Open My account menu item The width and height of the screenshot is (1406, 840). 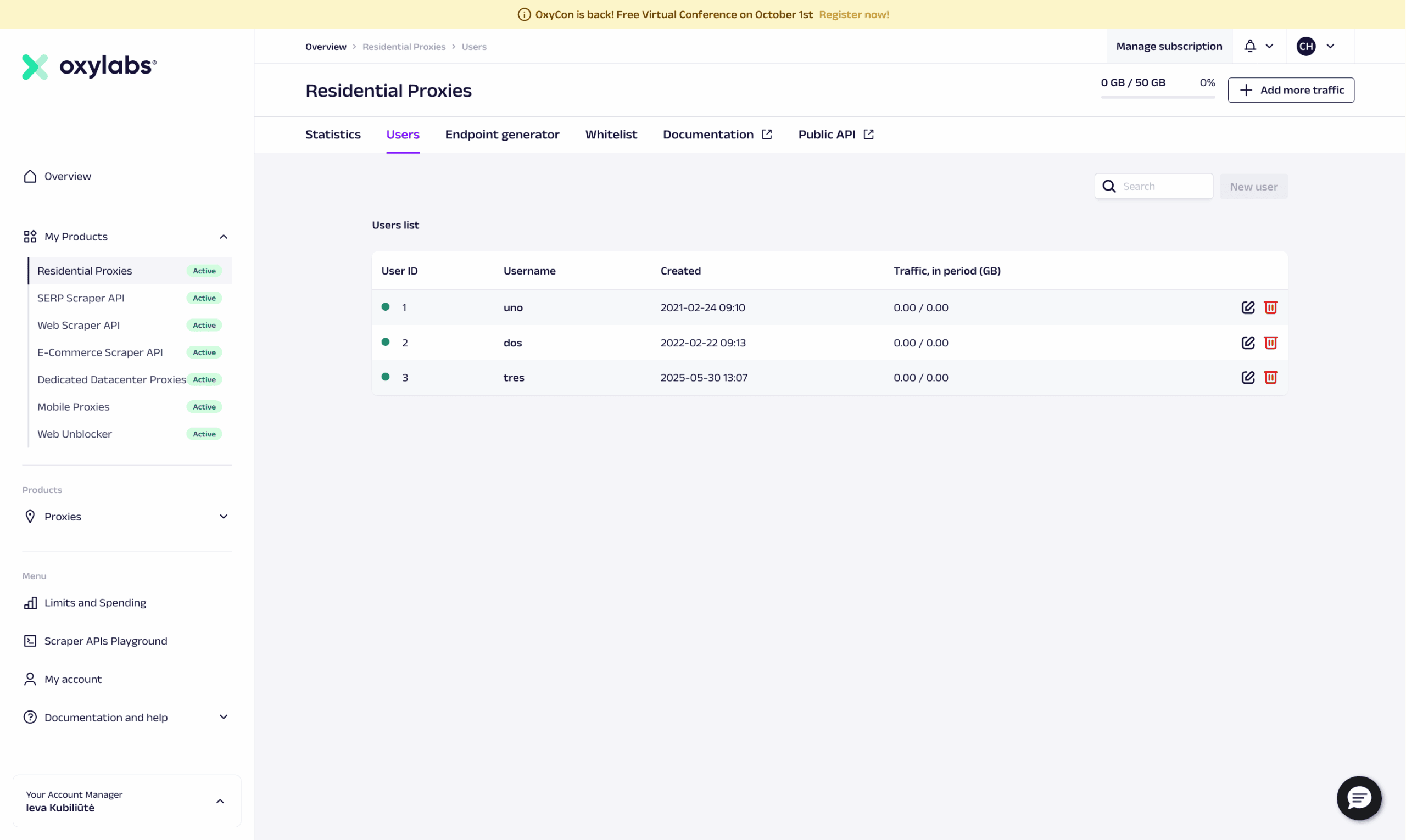coord(127,679)
